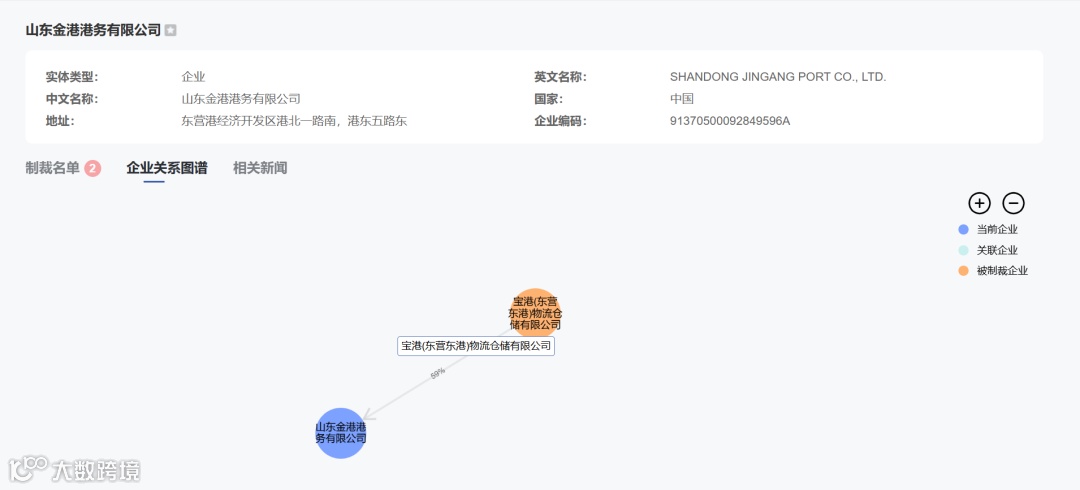Click the 宝港(东营东港)物流仓储有限公司 tooltip label

[476, 346]
